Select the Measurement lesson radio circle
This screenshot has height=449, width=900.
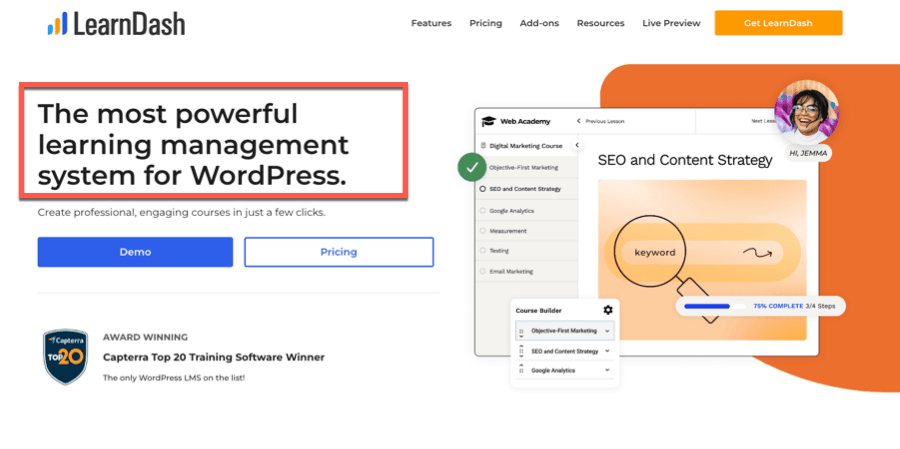(483, 231)
